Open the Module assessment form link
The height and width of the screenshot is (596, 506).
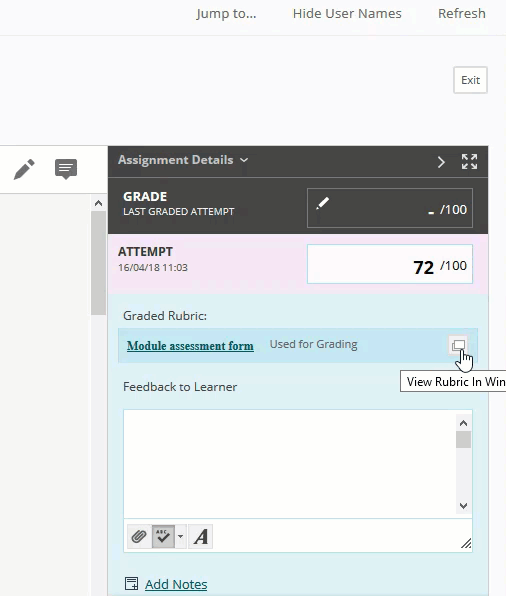pyautogui.click(x=190, y=346)
